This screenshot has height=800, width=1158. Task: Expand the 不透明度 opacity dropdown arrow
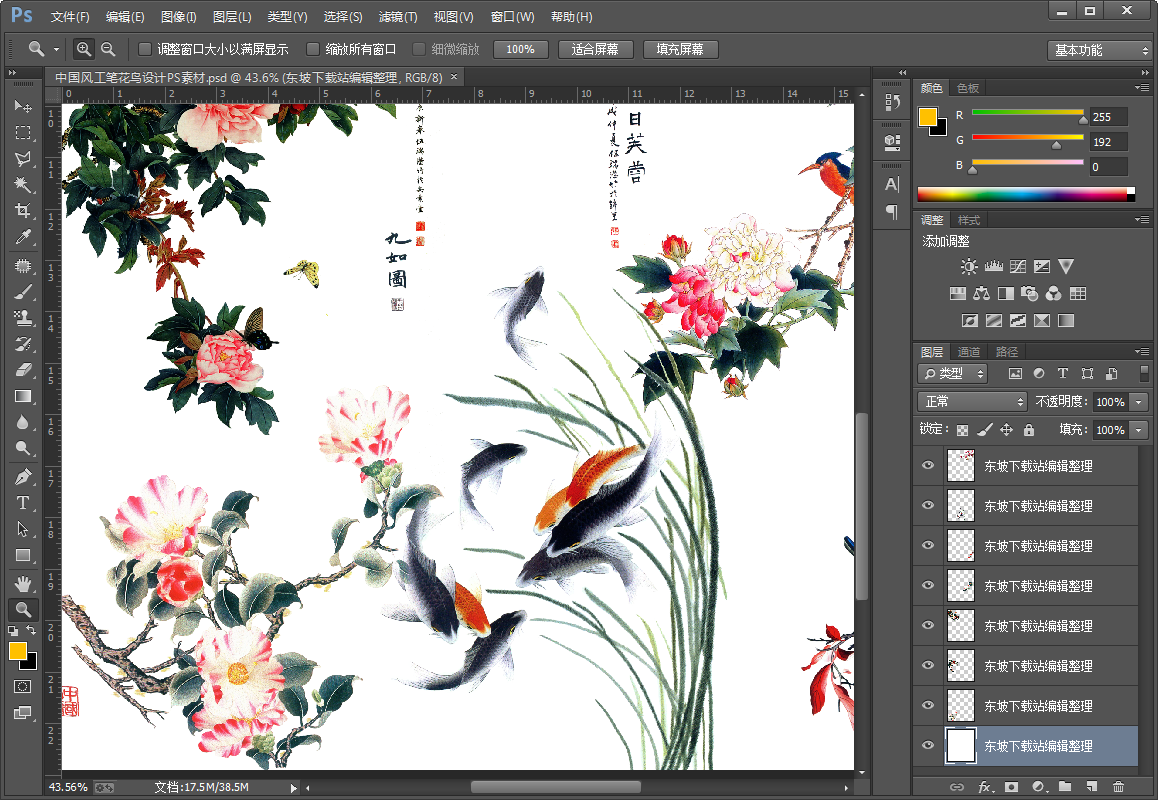(1139, 402)
